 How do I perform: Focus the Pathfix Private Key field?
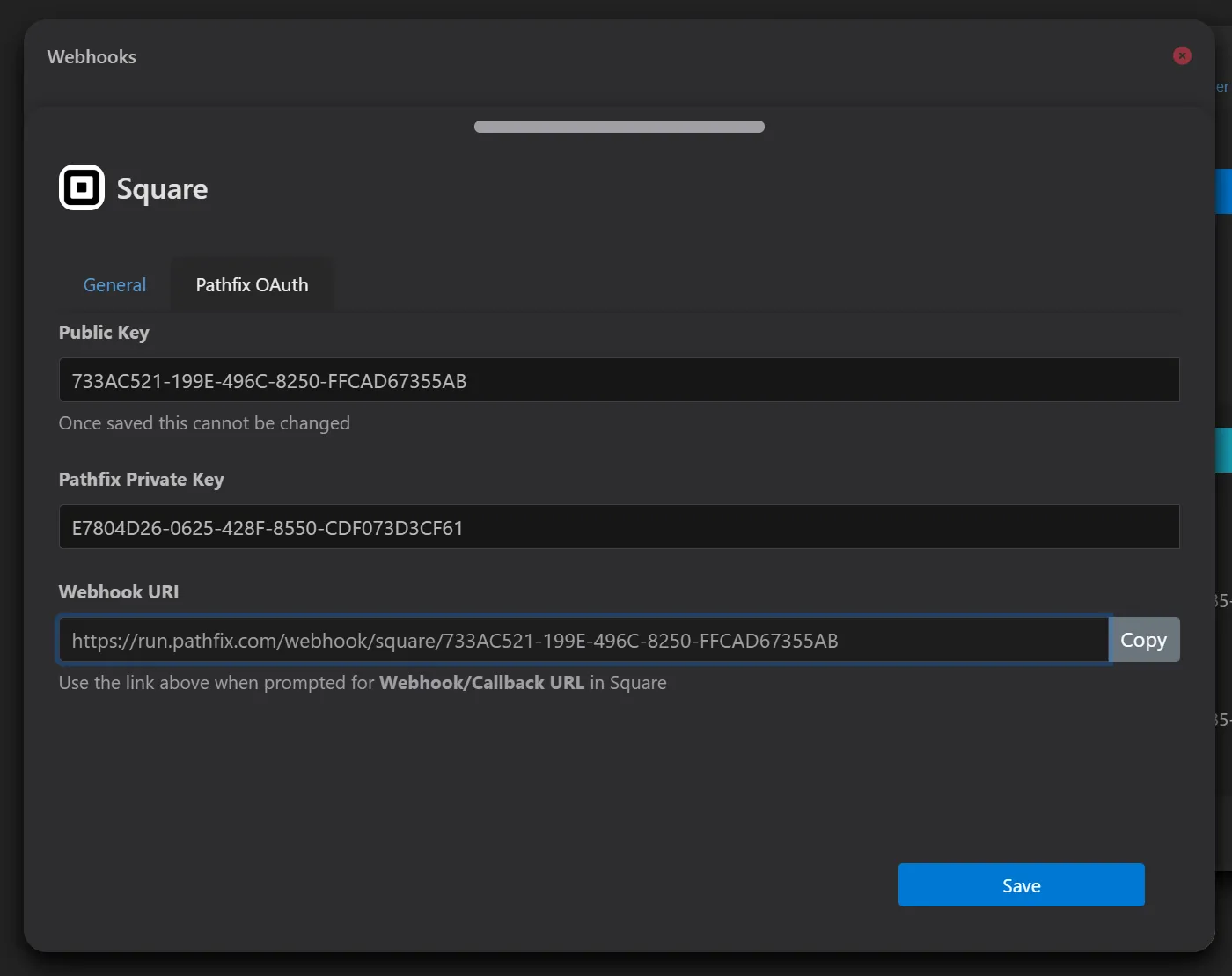click(x=619, y=527)
